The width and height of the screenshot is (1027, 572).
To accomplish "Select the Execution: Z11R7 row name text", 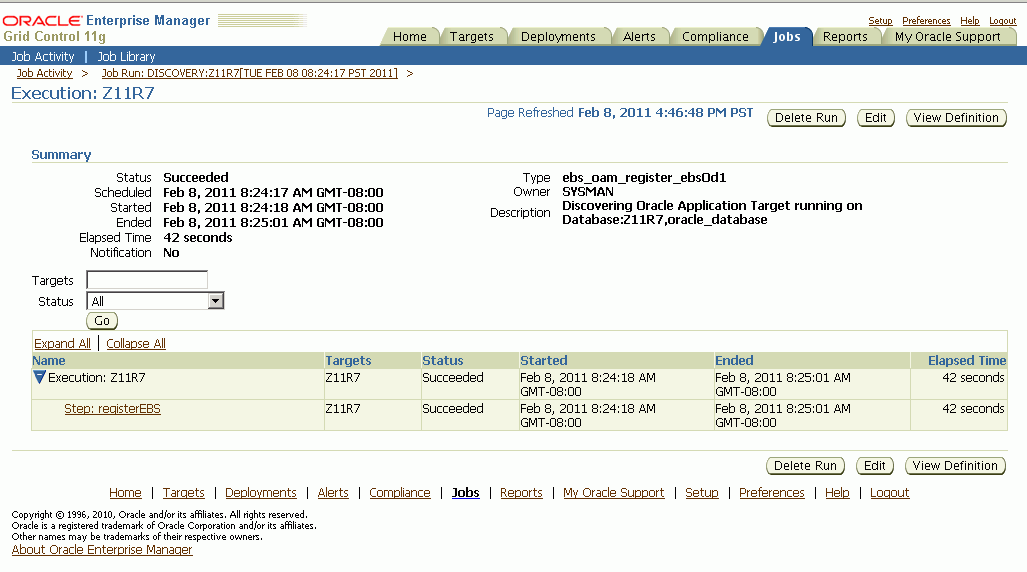I will (97, 377).
